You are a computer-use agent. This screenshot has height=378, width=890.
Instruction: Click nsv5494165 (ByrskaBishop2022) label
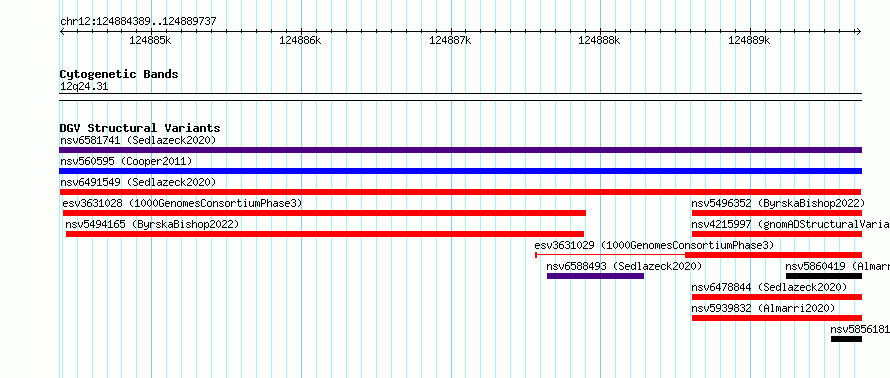pos(152,224)
